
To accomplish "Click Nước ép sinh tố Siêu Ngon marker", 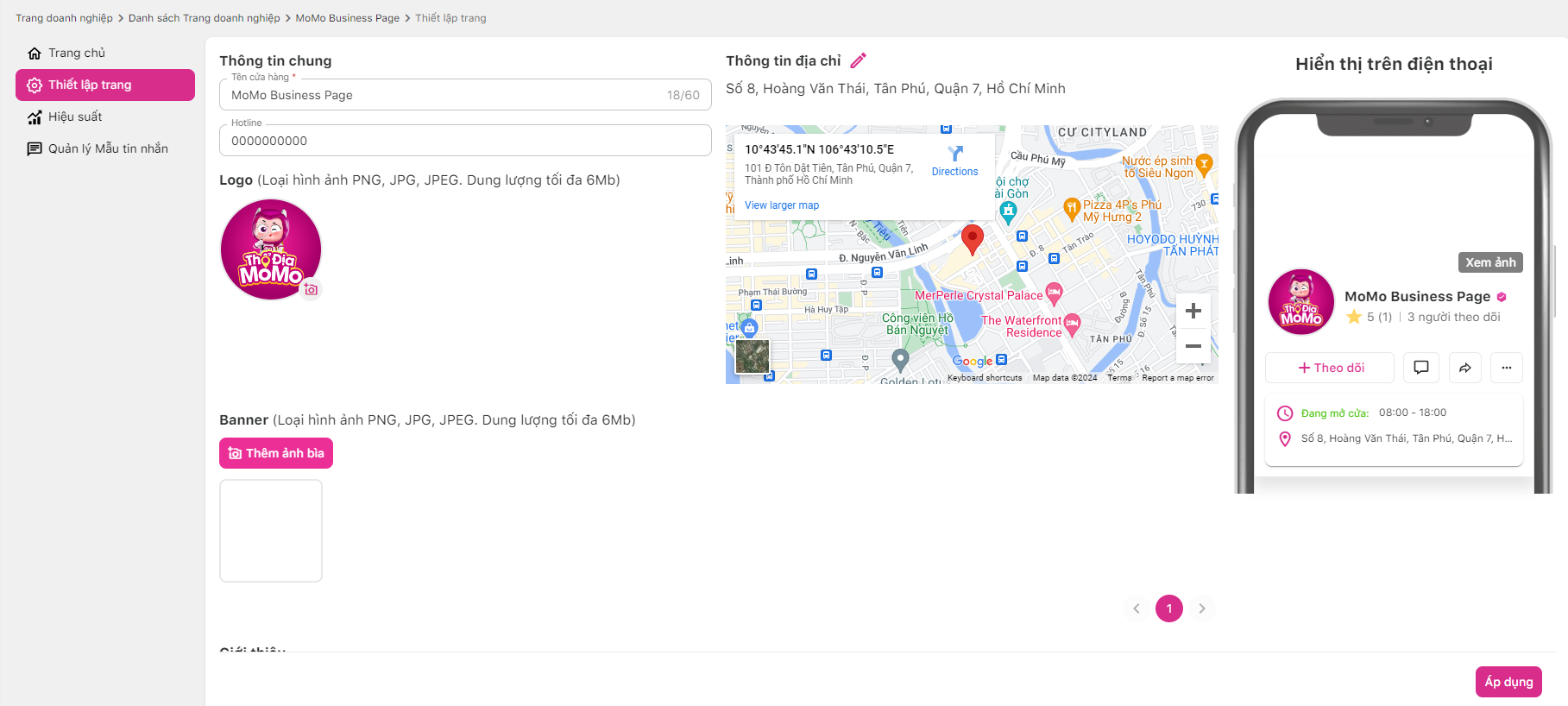I will point(1205,164).
